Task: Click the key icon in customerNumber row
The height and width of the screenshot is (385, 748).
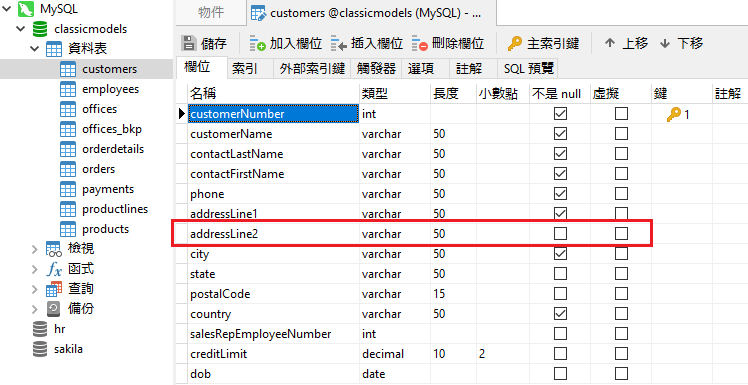Action: click(674, 114)
